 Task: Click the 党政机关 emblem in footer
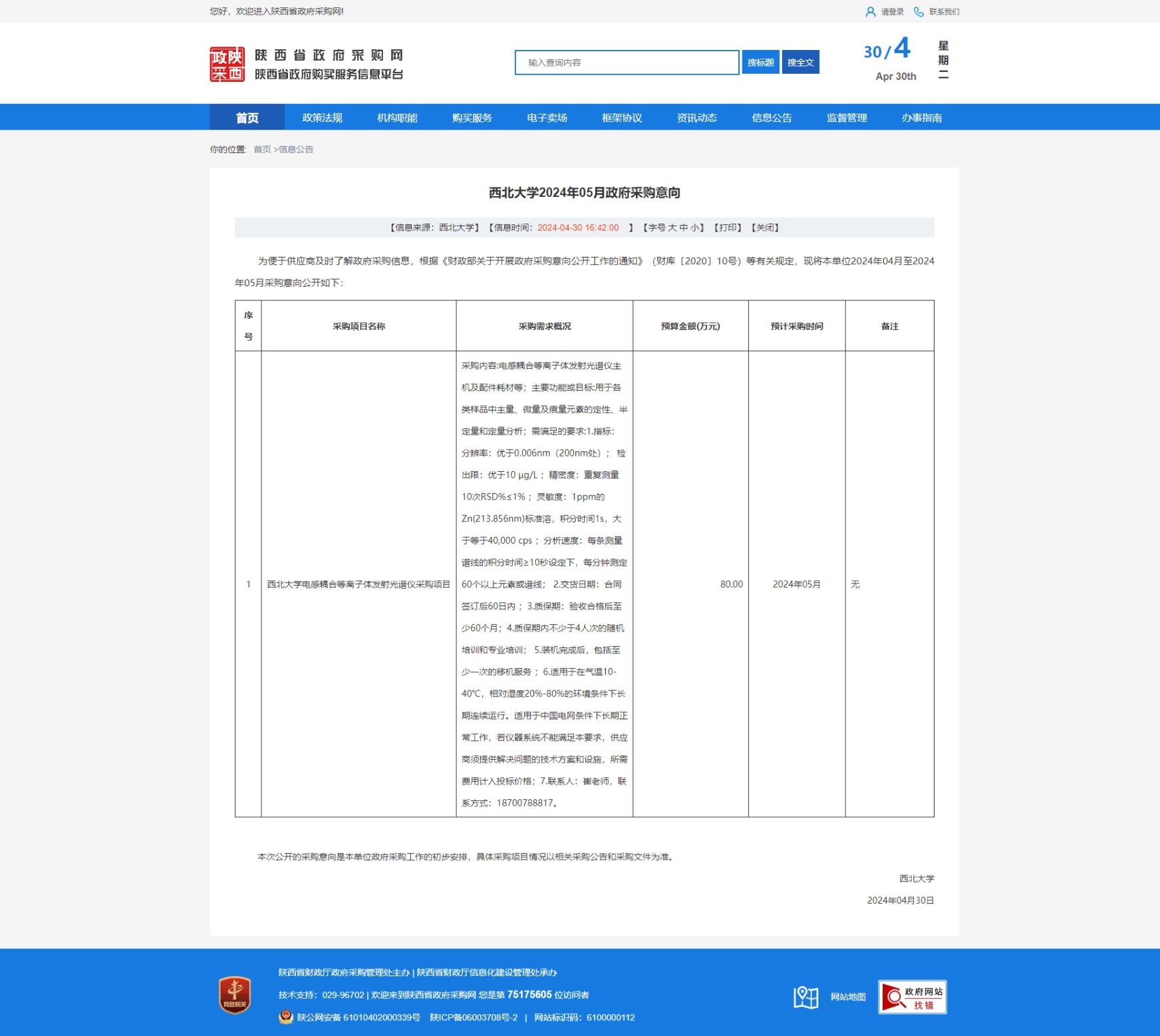(235, 995)
